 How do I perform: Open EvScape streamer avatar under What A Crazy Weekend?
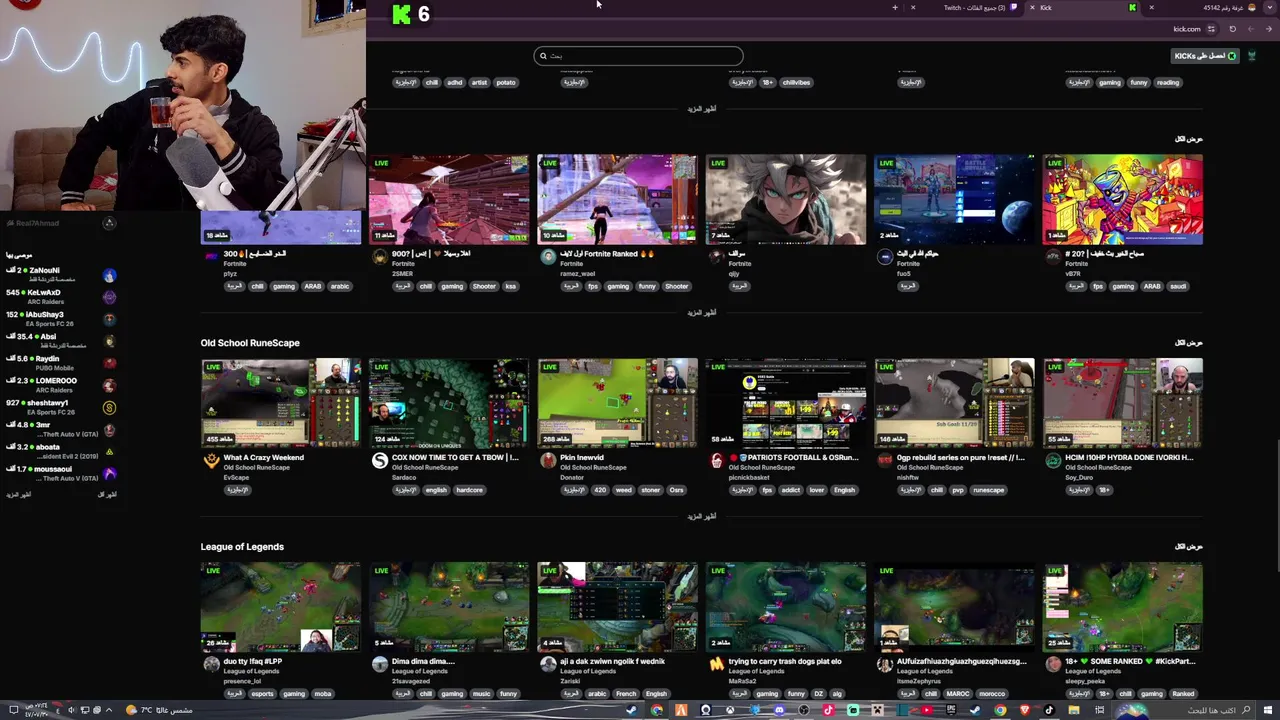click(x=211, y=460)
